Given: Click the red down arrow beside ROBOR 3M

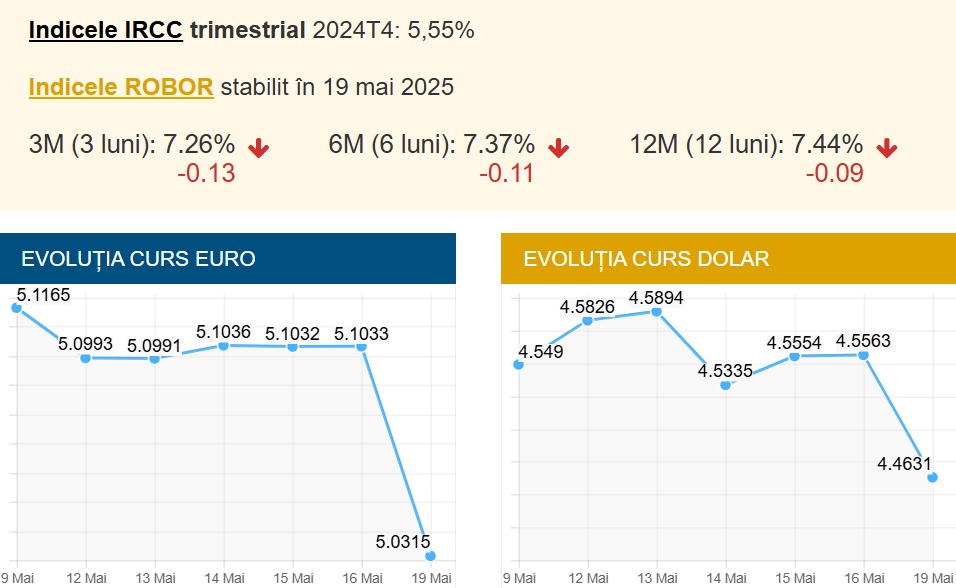Looking at the screenshot, I should (x=259, y=148).
